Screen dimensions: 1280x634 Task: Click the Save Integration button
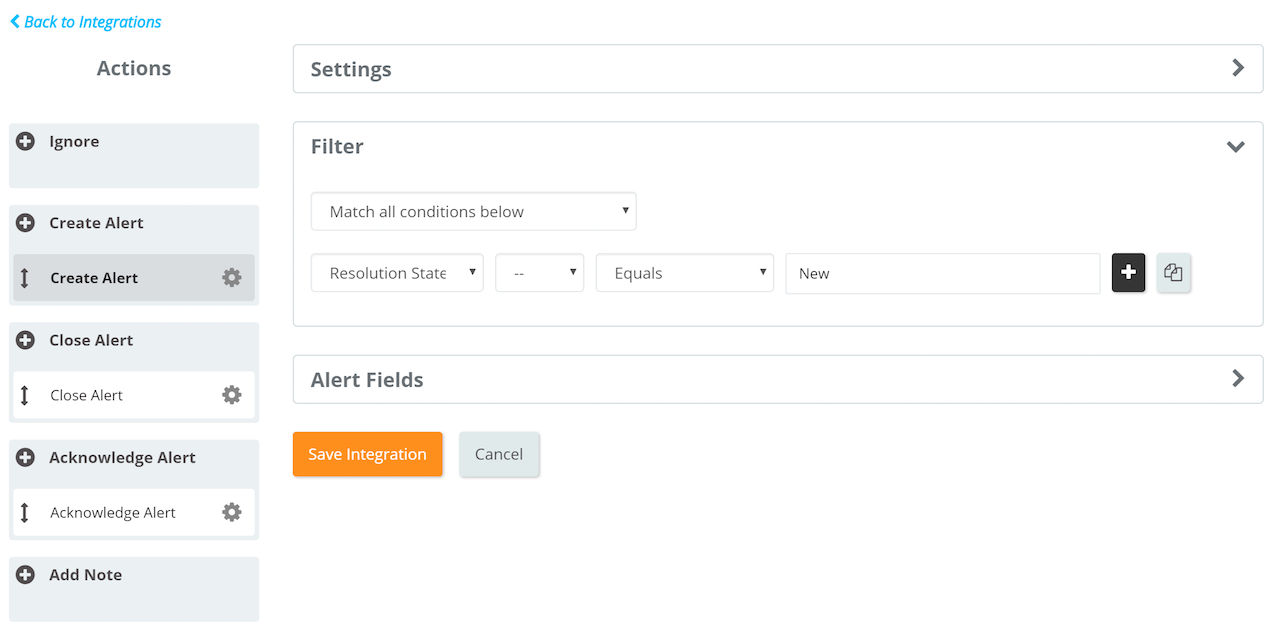(367, 454)
